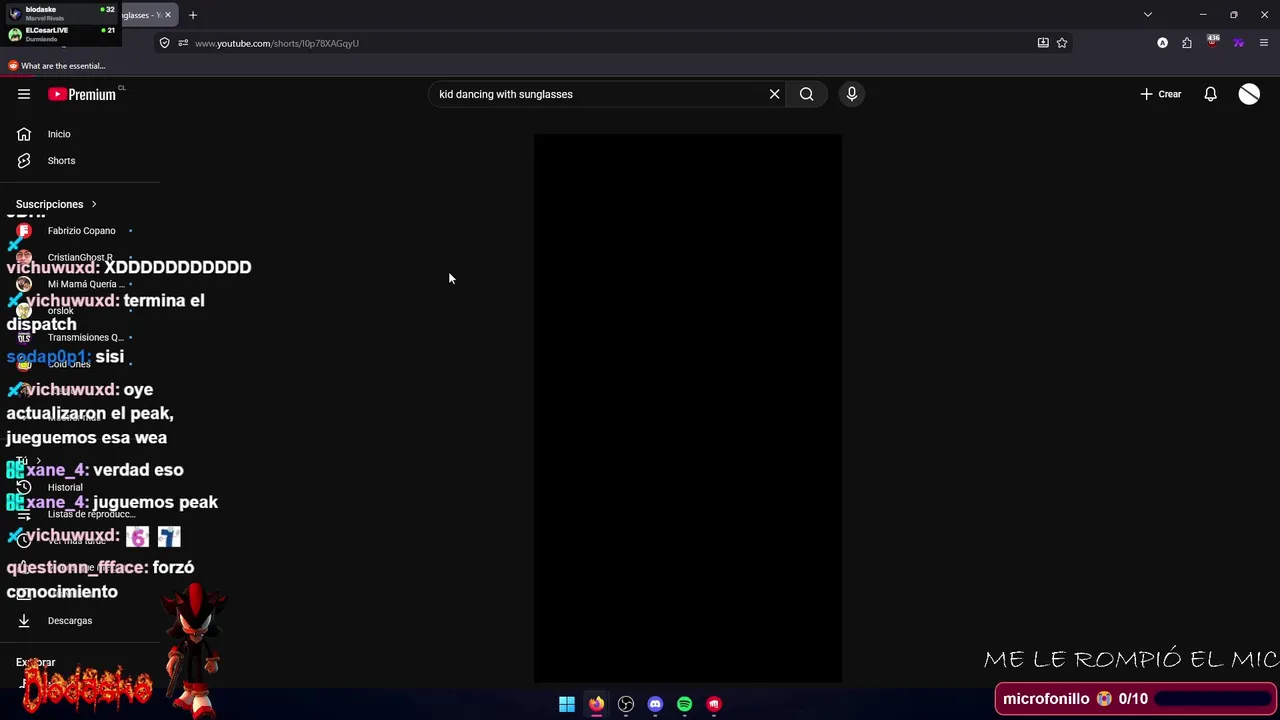The image size is (1280, 720).
Task: Open the Windows Start menu
Action: coord(567,704)
